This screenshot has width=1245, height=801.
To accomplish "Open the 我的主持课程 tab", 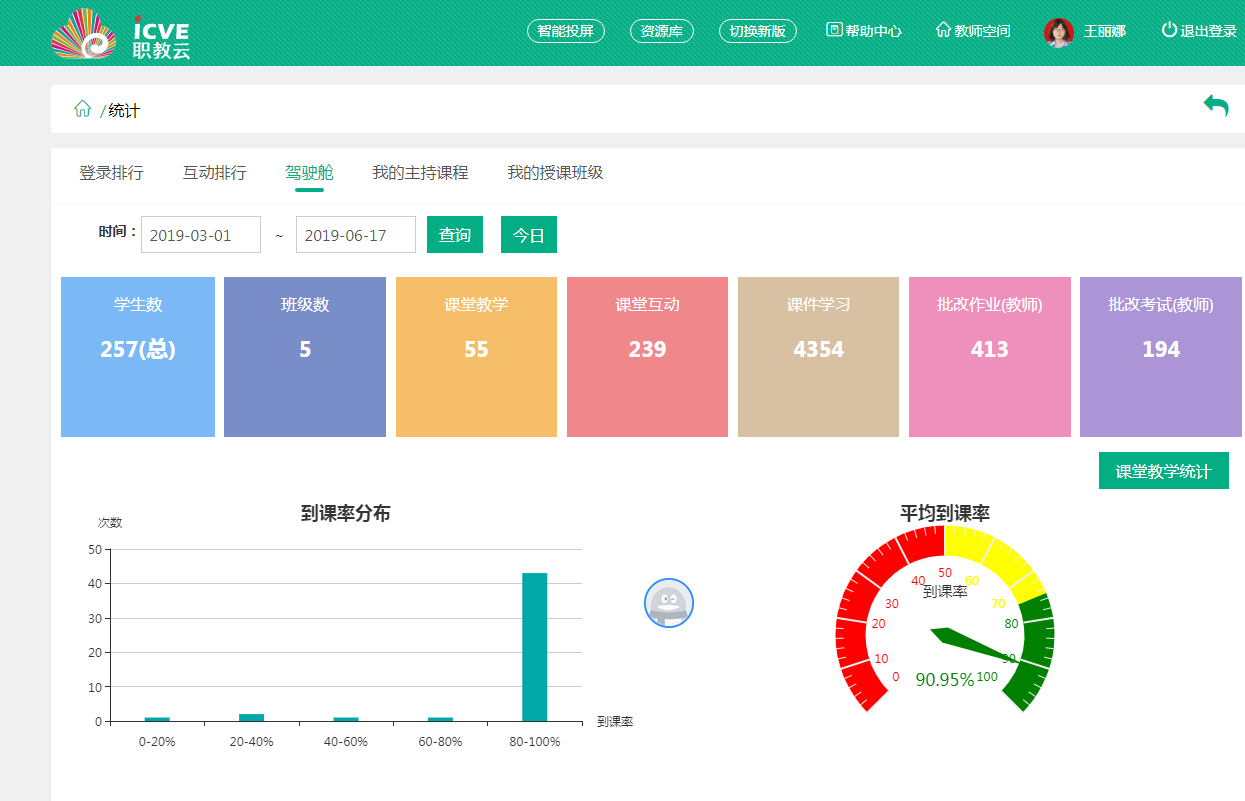I will tap(420, 173).
